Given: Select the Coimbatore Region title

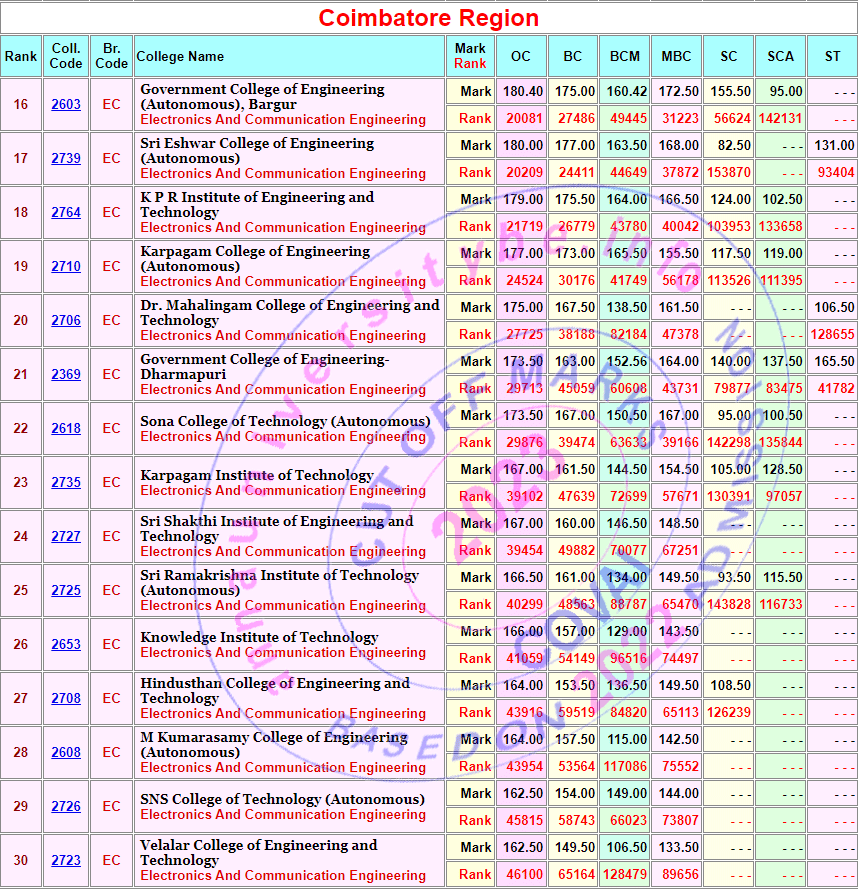Looking at the screenshot, I should pos(429,18).
